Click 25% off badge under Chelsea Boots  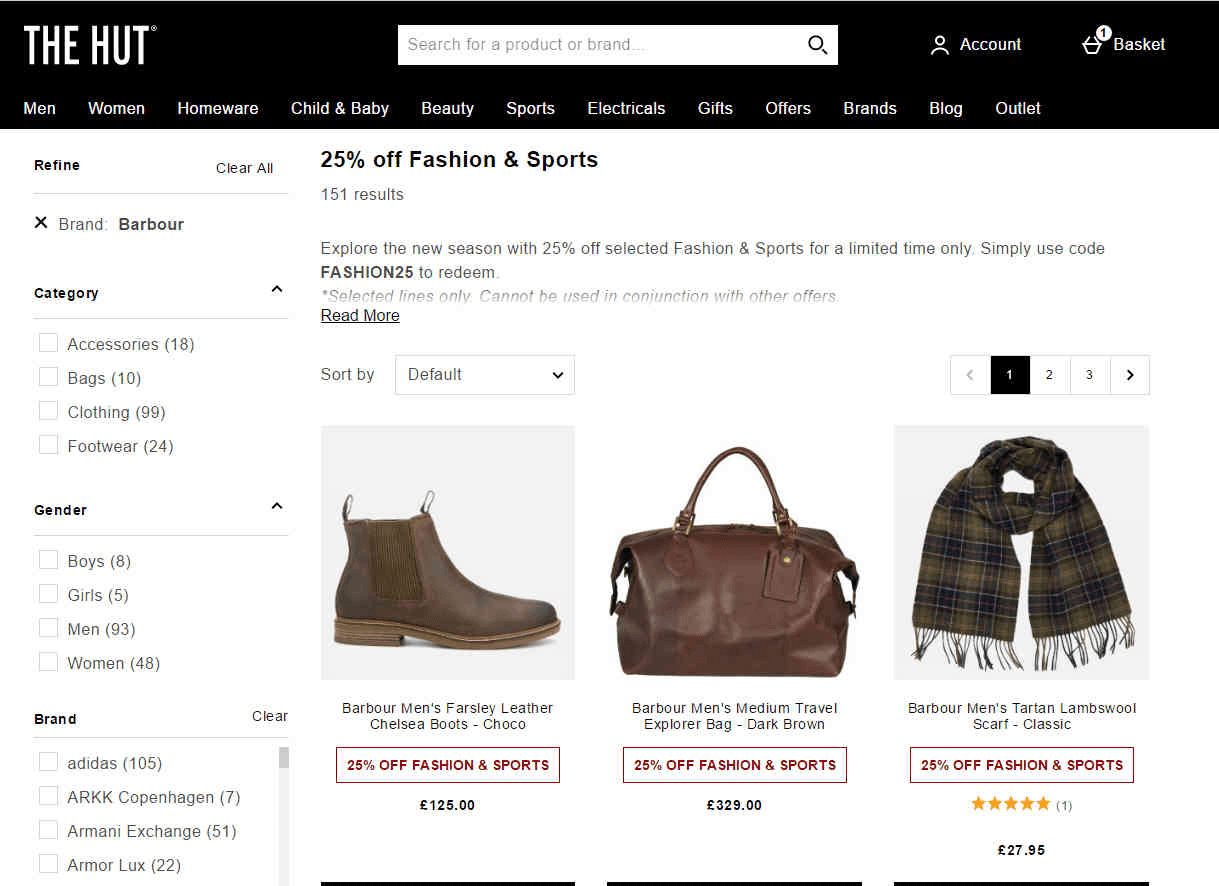(x=448, y=765)
